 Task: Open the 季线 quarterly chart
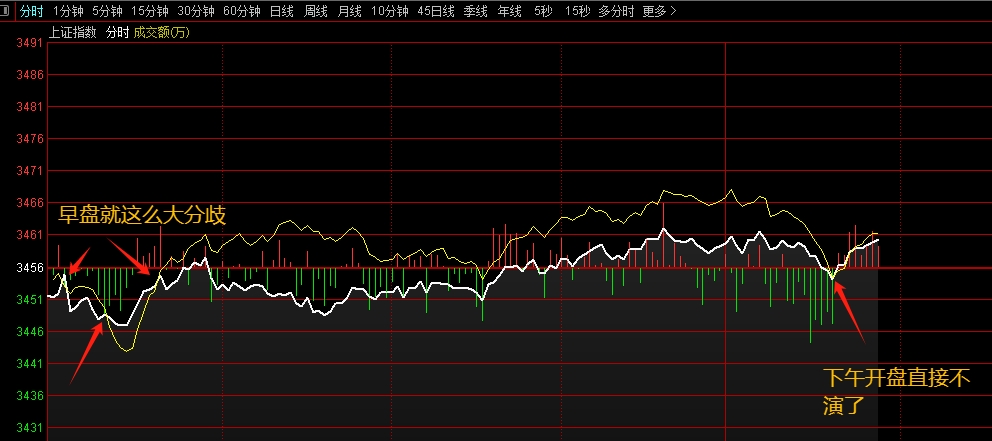(x=476, y=11)
